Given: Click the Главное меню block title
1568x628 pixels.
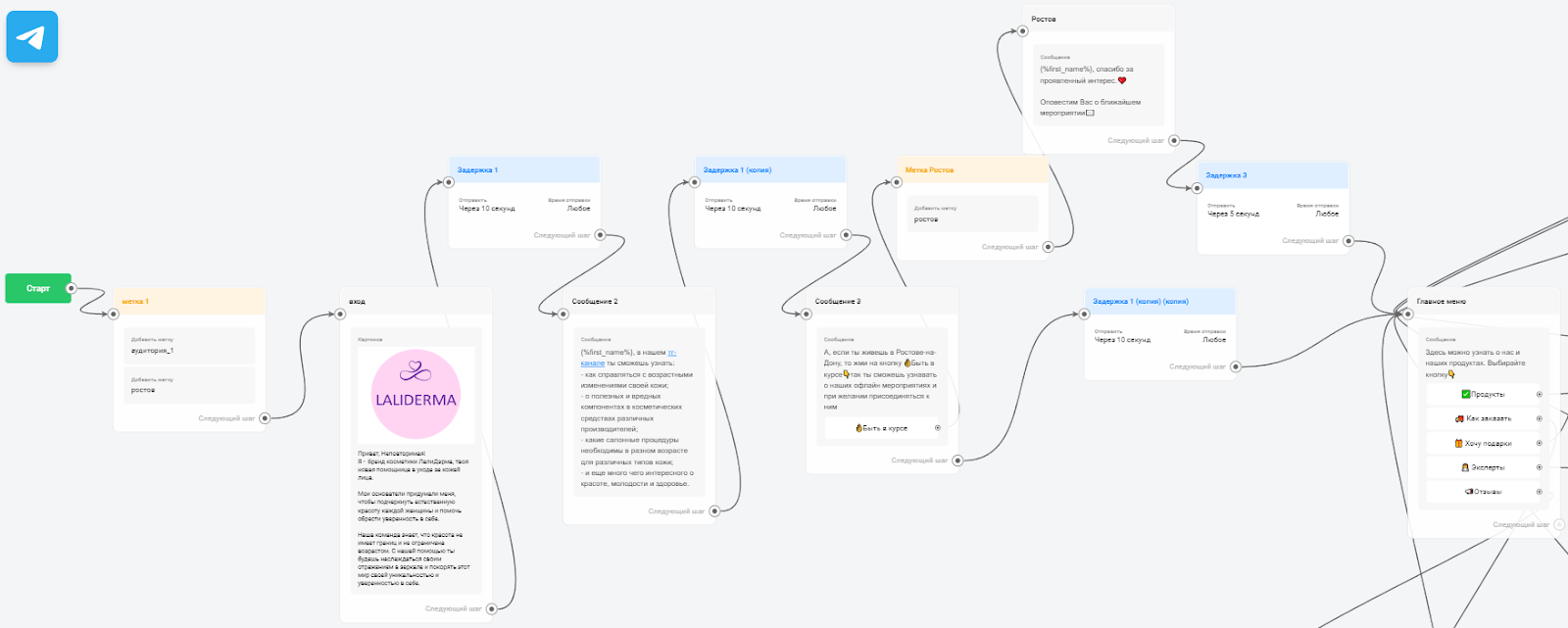Looking at the screenshot, I should [1442, 302].
